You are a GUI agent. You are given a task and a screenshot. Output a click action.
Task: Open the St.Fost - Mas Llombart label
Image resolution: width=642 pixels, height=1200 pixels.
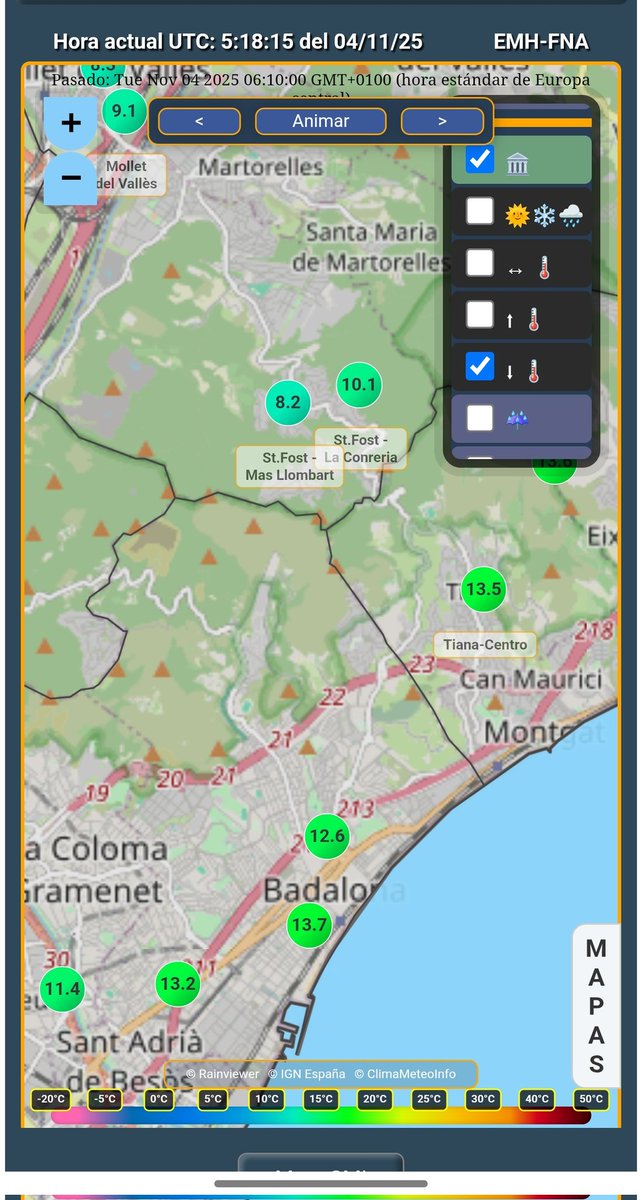click(x=290, y=466)
